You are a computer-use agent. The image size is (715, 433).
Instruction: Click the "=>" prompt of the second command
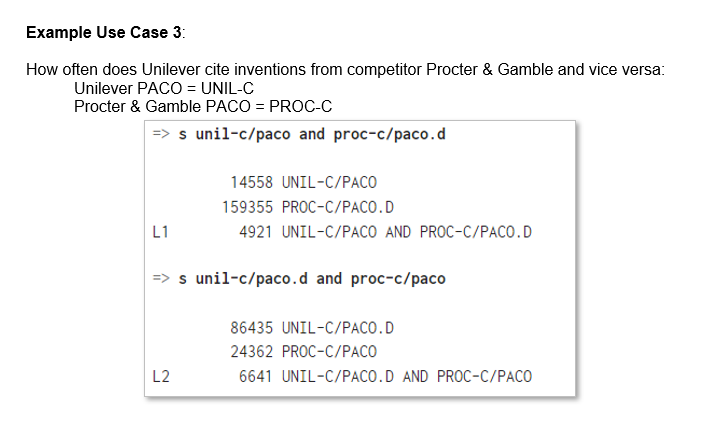pos(161,278)
